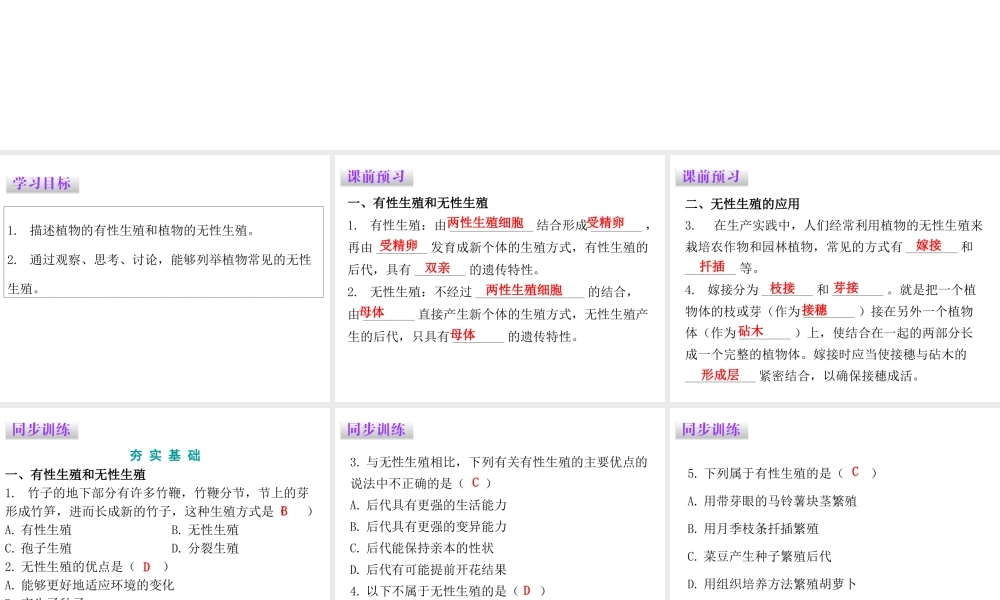Click the 课前预习 label above 一、有性生殖和无性生殖
This screenshot has width=1000, height=600.
click(376, 177)
